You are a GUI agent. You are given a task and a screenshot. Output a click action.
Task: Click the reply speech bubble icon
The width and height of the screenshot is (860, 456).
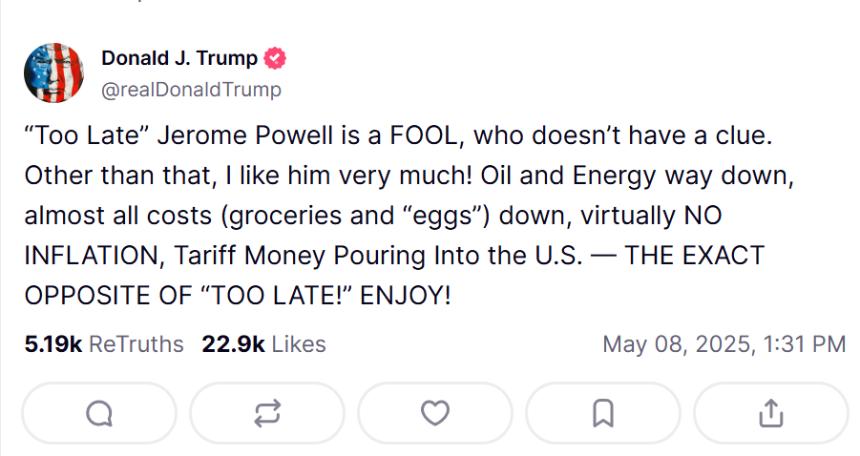pos(99,413)
